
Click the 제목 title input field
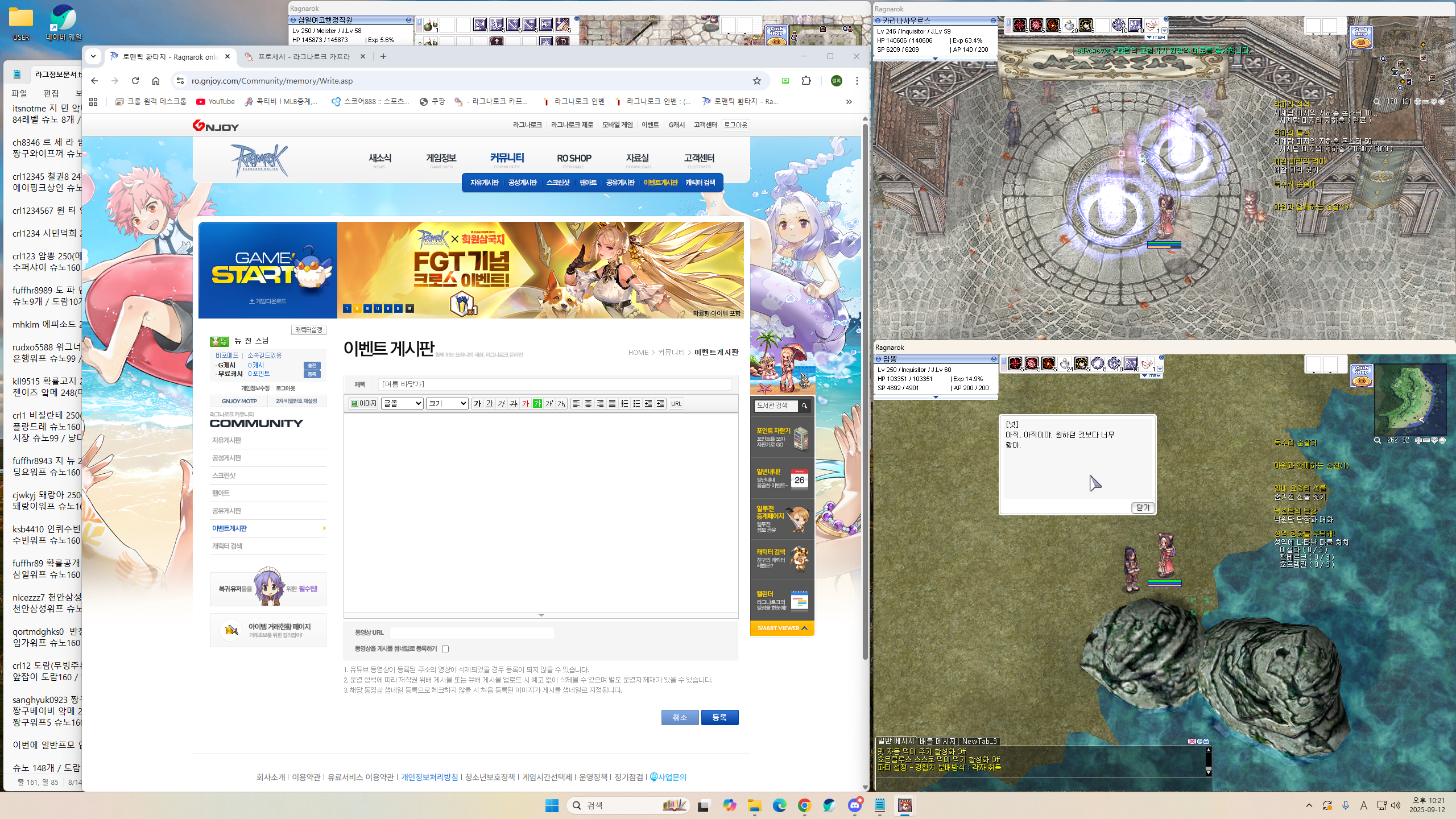tap(555, 384)
